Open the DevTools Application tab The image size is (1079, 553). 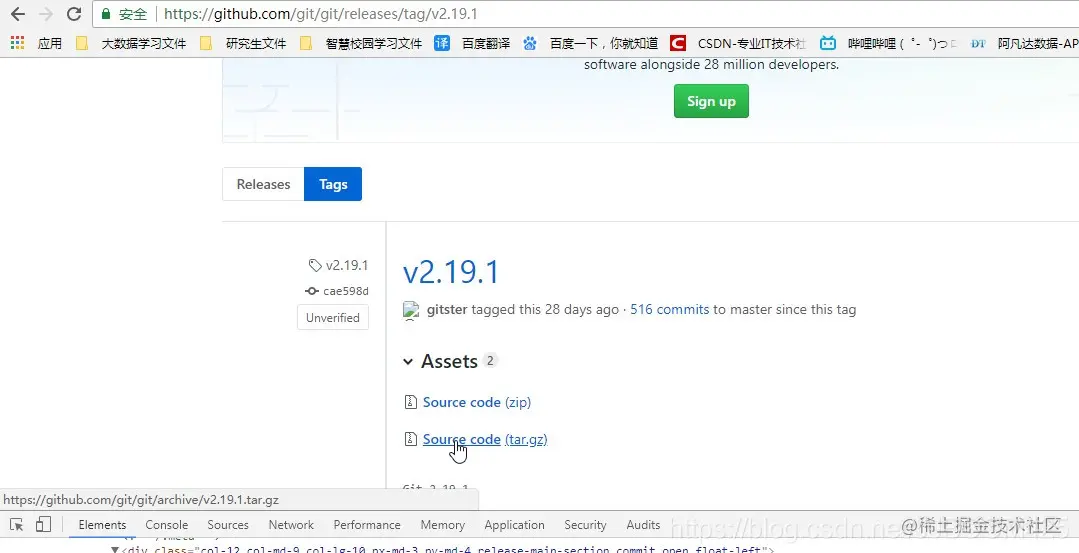[514, 525]
